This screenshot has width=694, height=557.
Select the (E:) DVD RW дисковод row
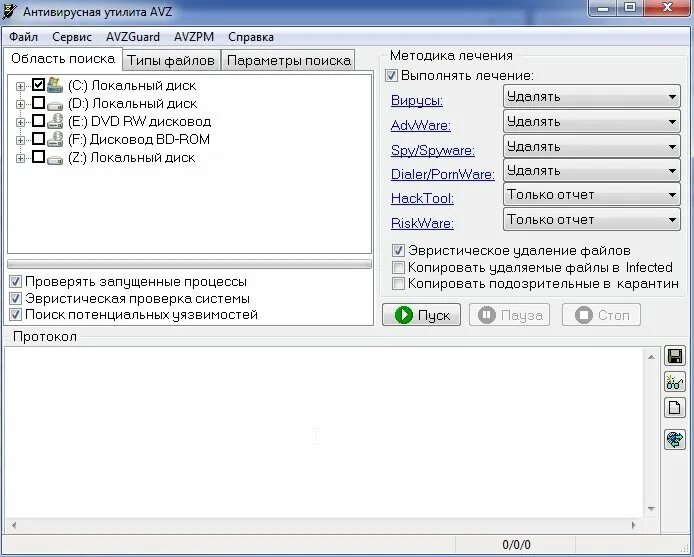point(139,122)
